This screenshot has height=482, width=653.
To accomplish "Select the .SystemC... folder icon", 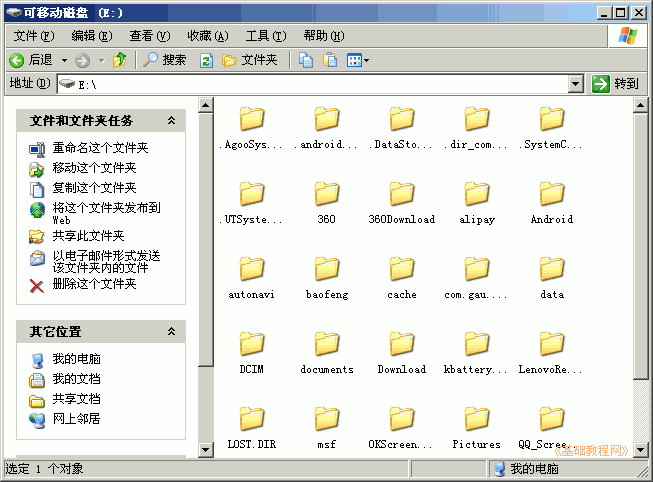I will click(551, 119).
